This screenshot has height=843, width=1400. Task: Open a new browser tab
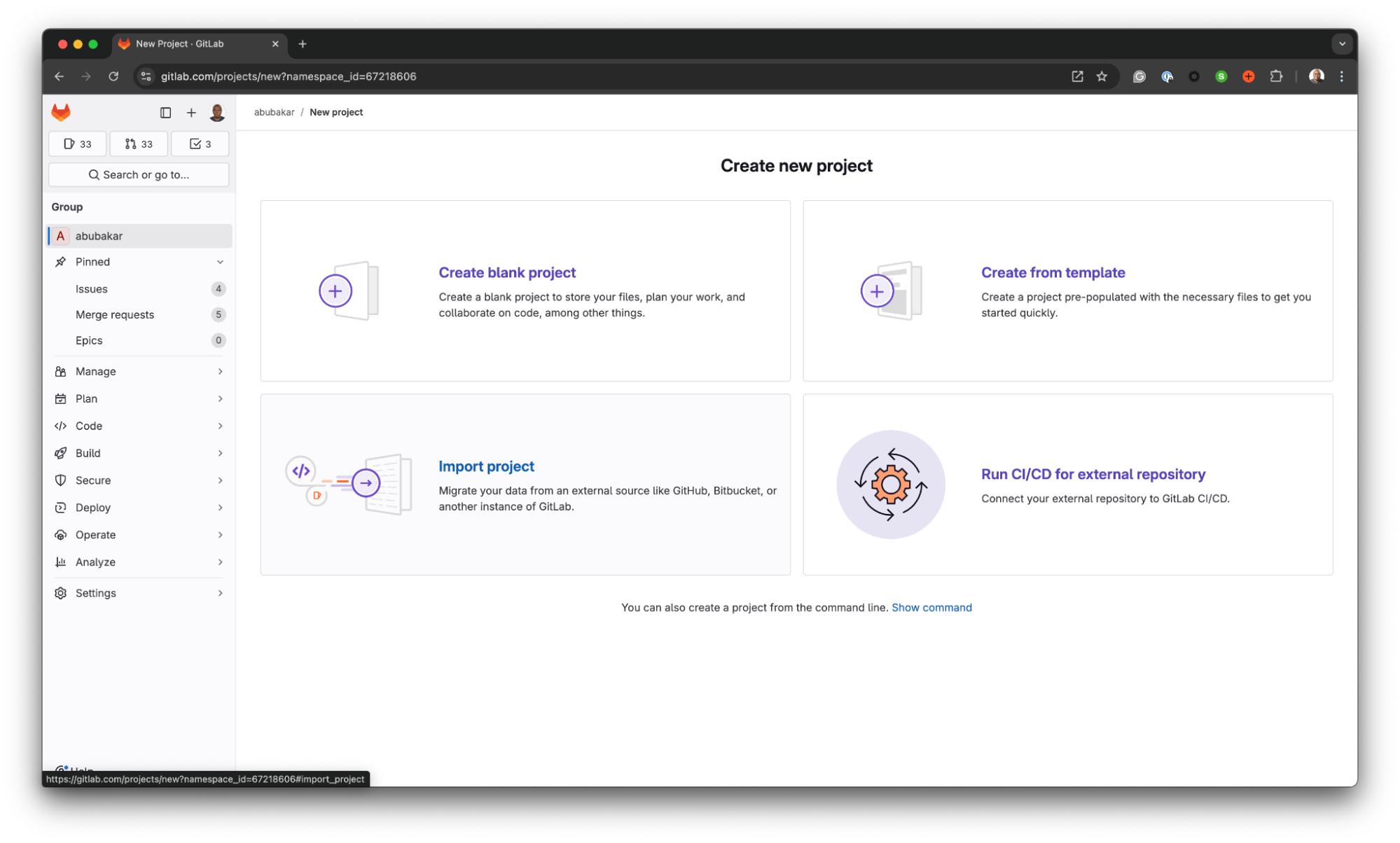[x=303, y=43]
